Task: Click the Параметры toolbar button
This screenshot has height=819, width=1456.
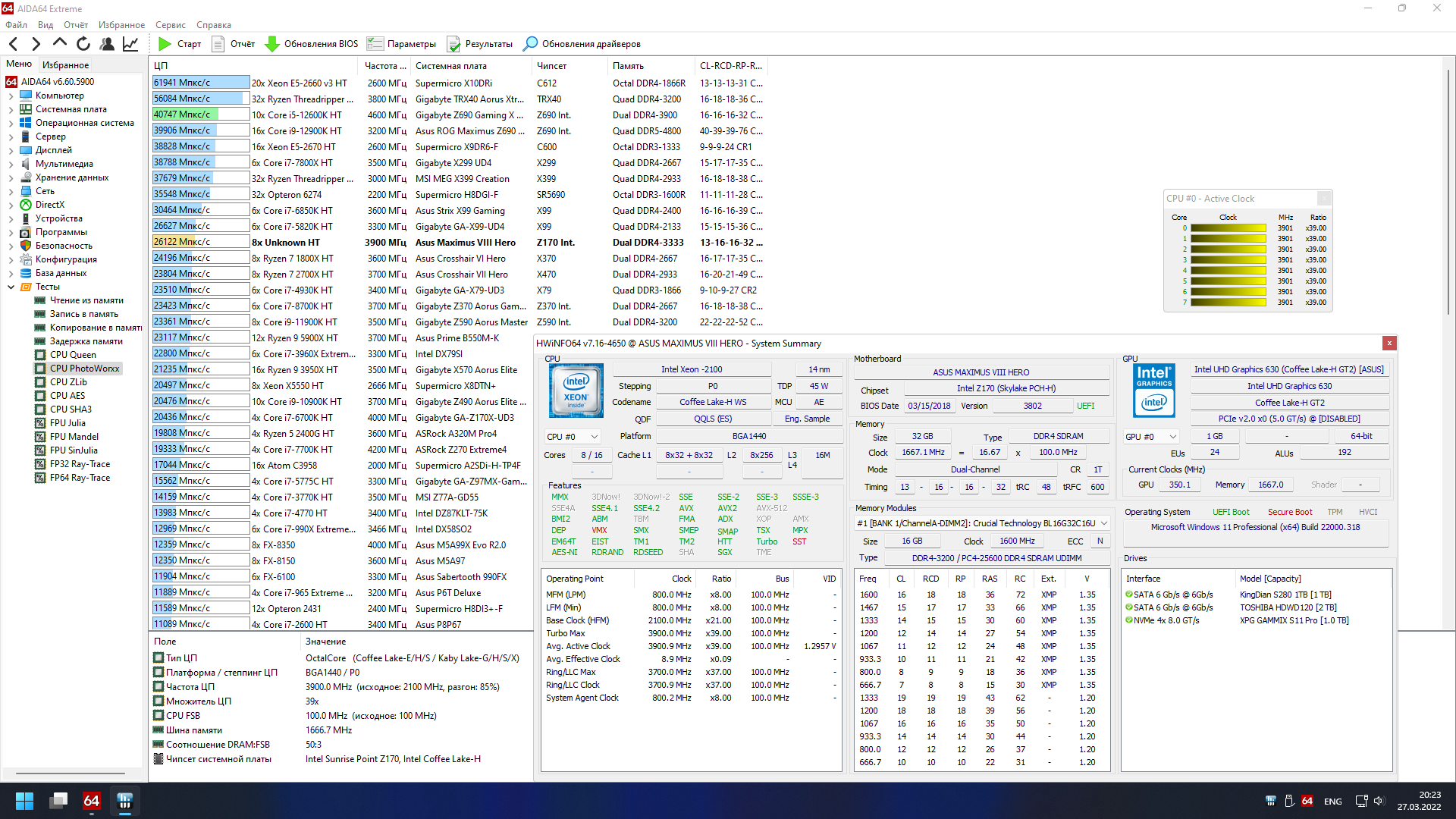Action: point(402,44)
